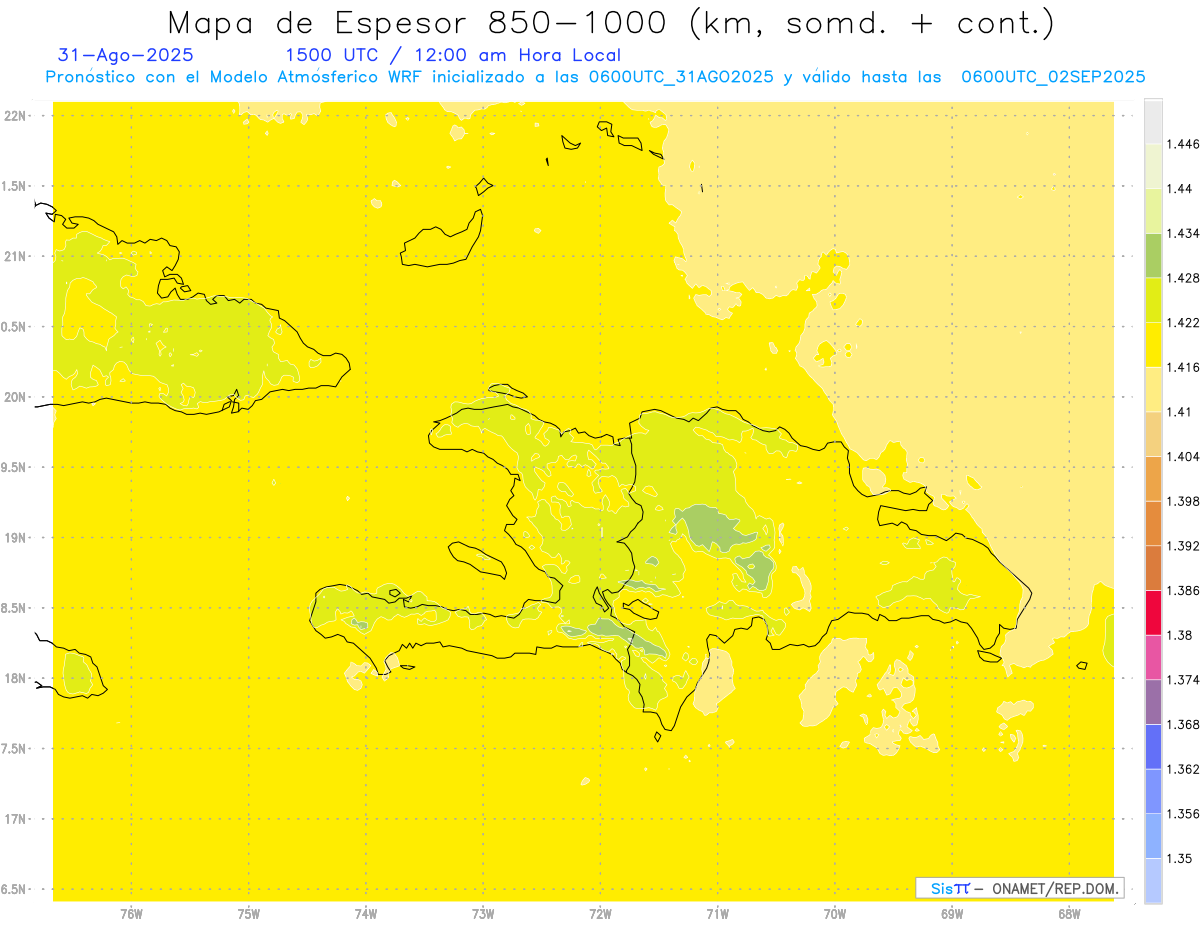
Task: Click the yellow-green colorbar segment between 1.422 and 1.428
Action: (x=1153, y=300)
